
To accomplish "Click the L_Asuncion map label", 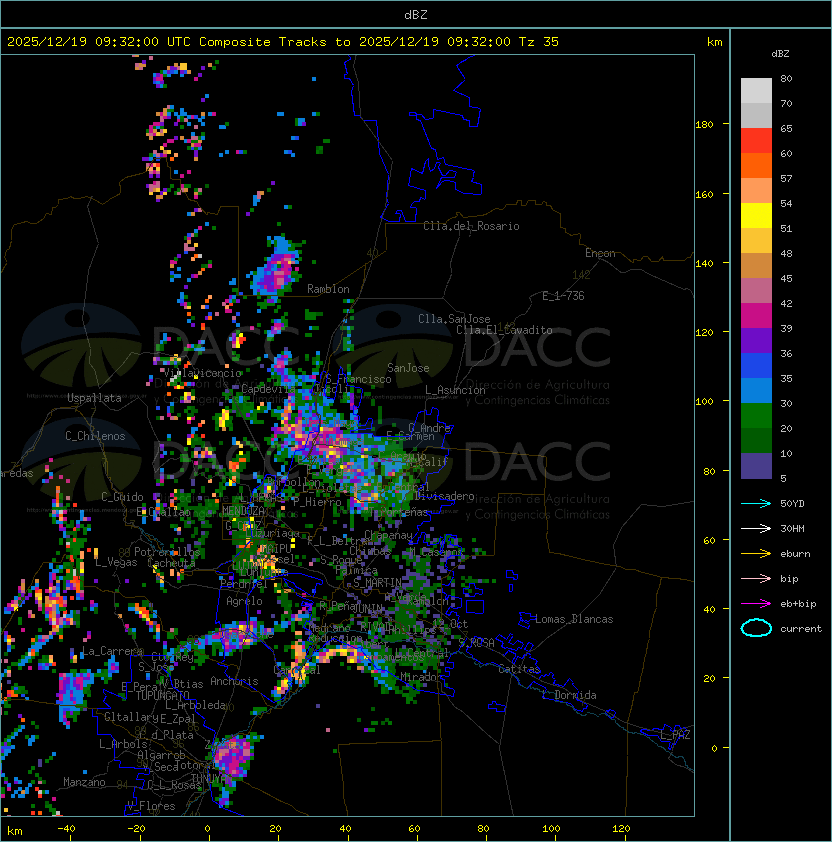I will tap(455, 390).
